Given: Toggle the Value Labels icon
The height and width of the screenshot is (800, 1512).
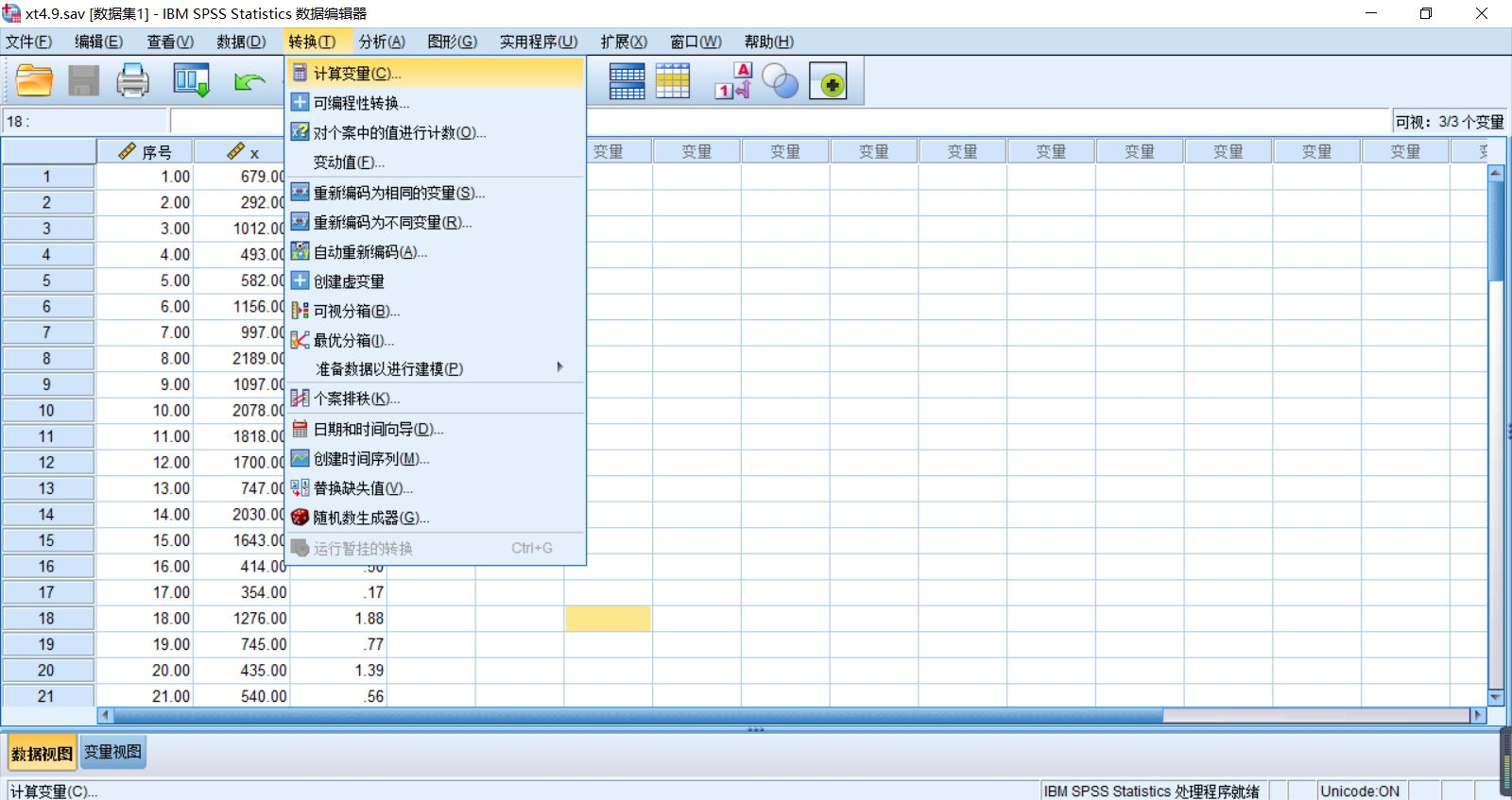Looking at the screenshot, I should pos(733,81).
